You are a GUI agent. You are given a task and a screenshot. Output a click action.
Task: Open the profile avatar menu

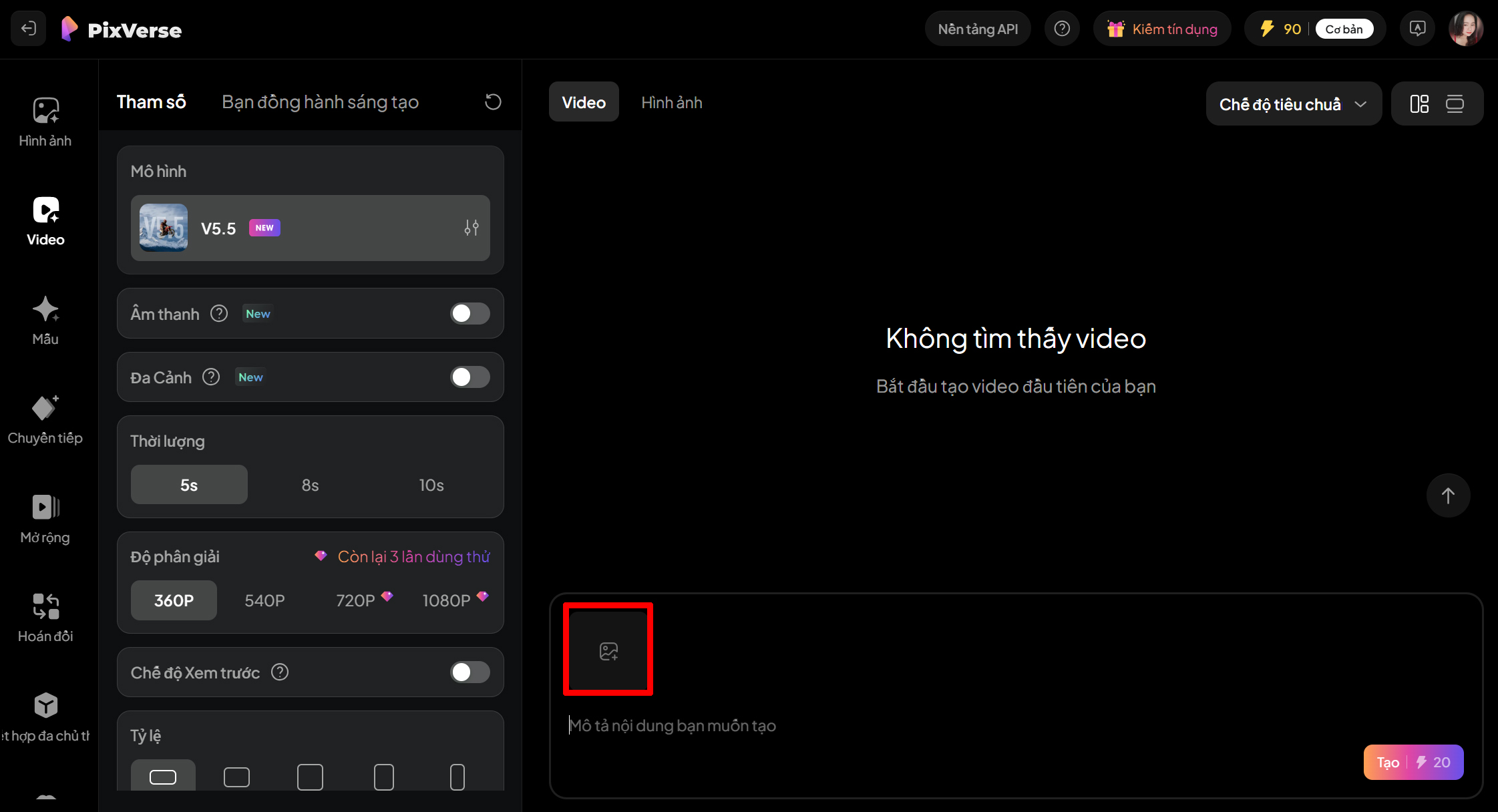[1467, 28]
